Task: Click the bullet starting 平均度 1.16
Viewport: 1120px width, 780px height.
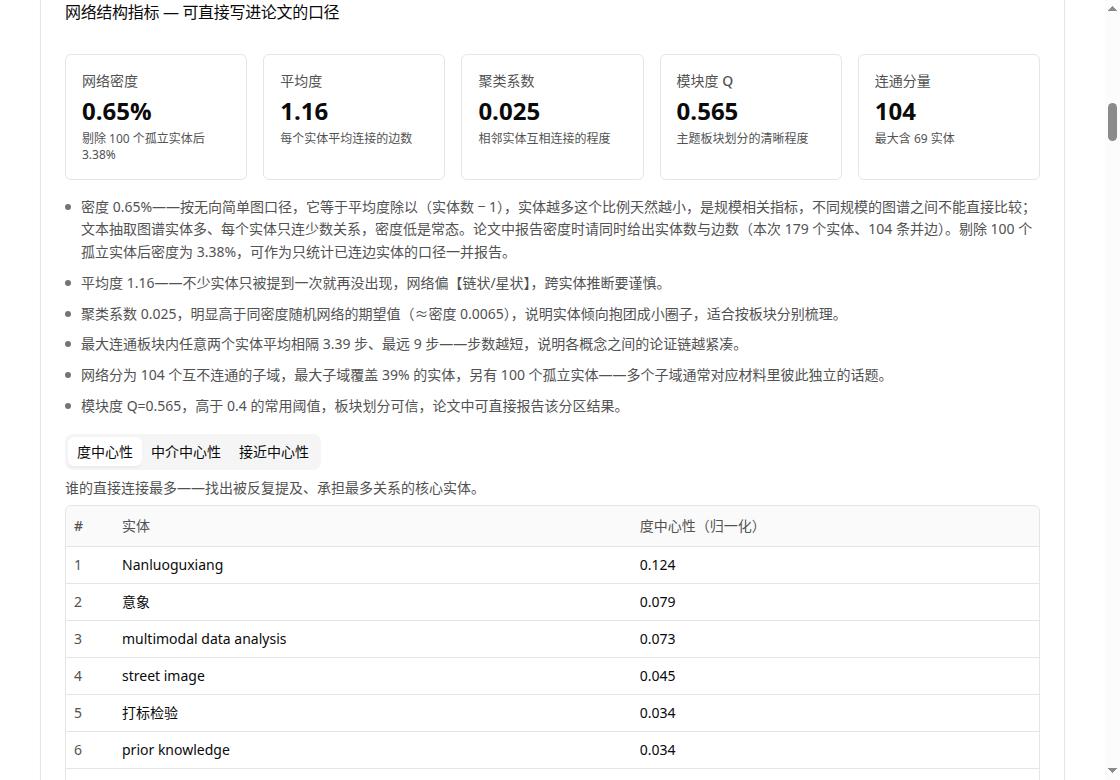Action: point(373,284)
